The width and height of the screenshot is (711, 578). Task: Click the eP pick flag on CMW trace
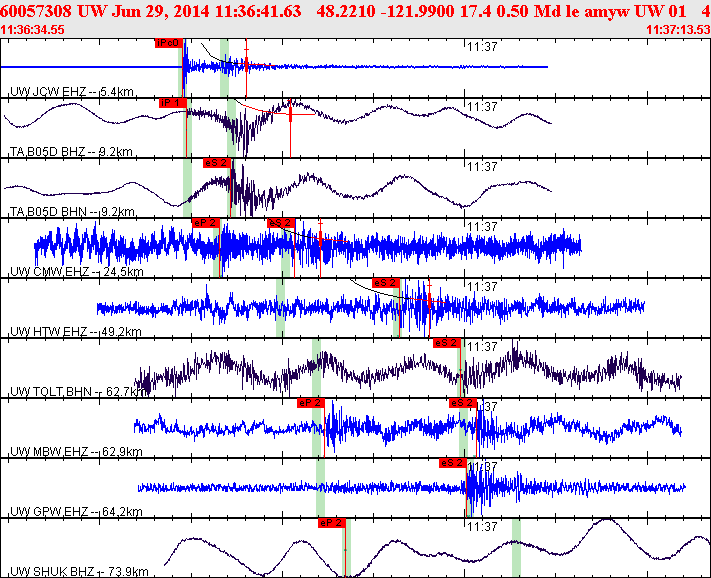[205, 222]
